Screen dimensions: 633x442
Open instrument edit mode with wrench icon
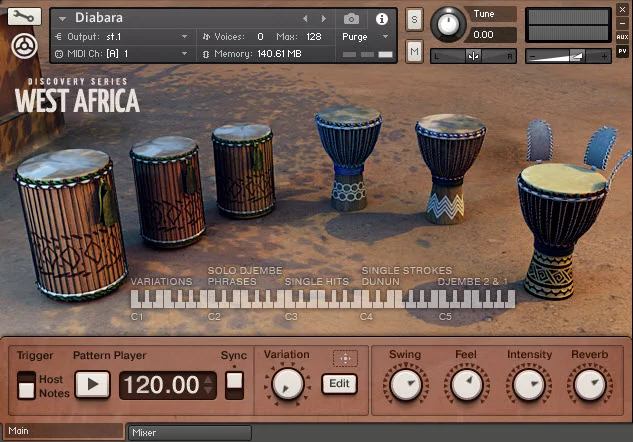coord(24,17)
